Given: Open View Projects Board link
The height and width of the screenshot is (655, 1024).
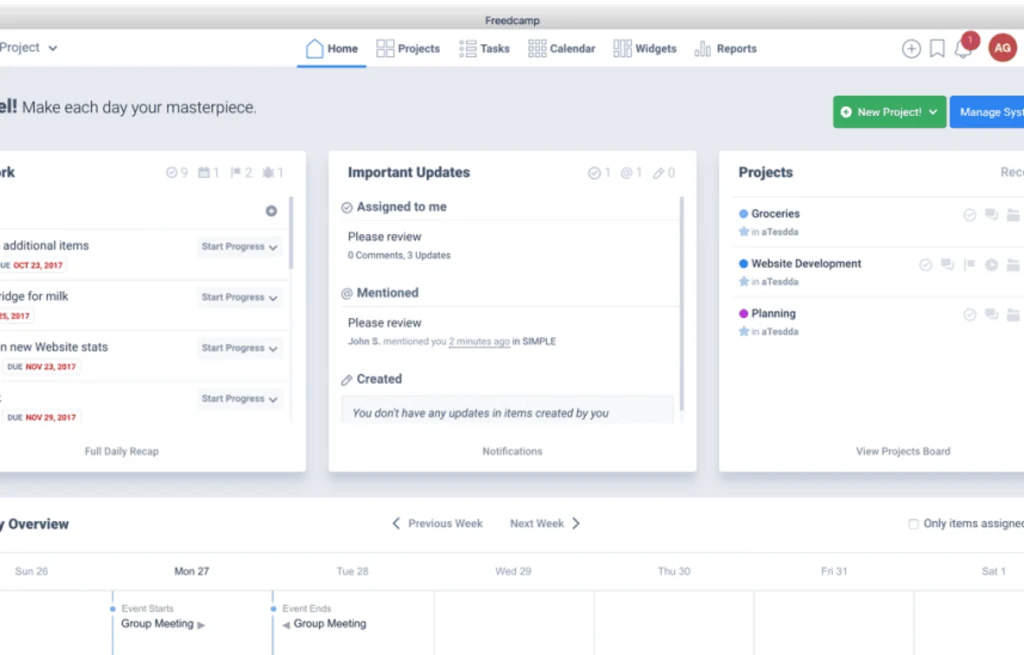Looking at the screenshot, I should pyautogui.click(x=903, y=451).
